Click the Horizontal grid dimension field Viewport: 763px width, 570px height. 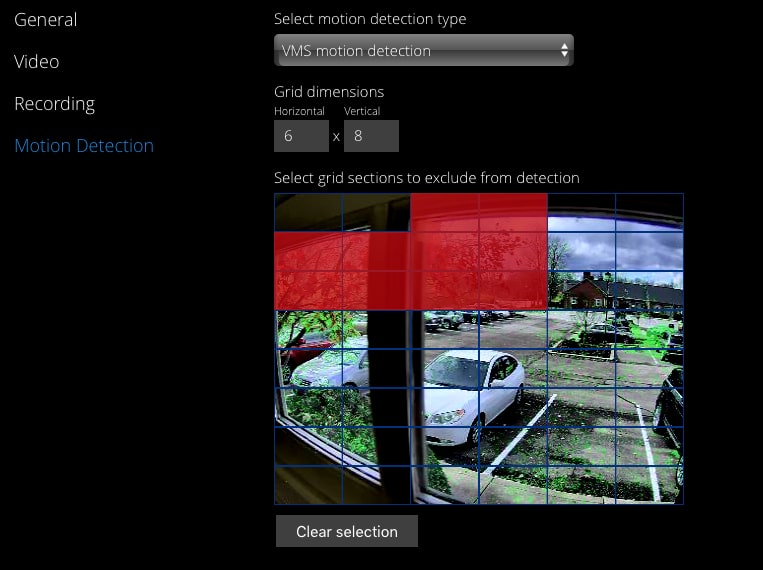point(301,136)
